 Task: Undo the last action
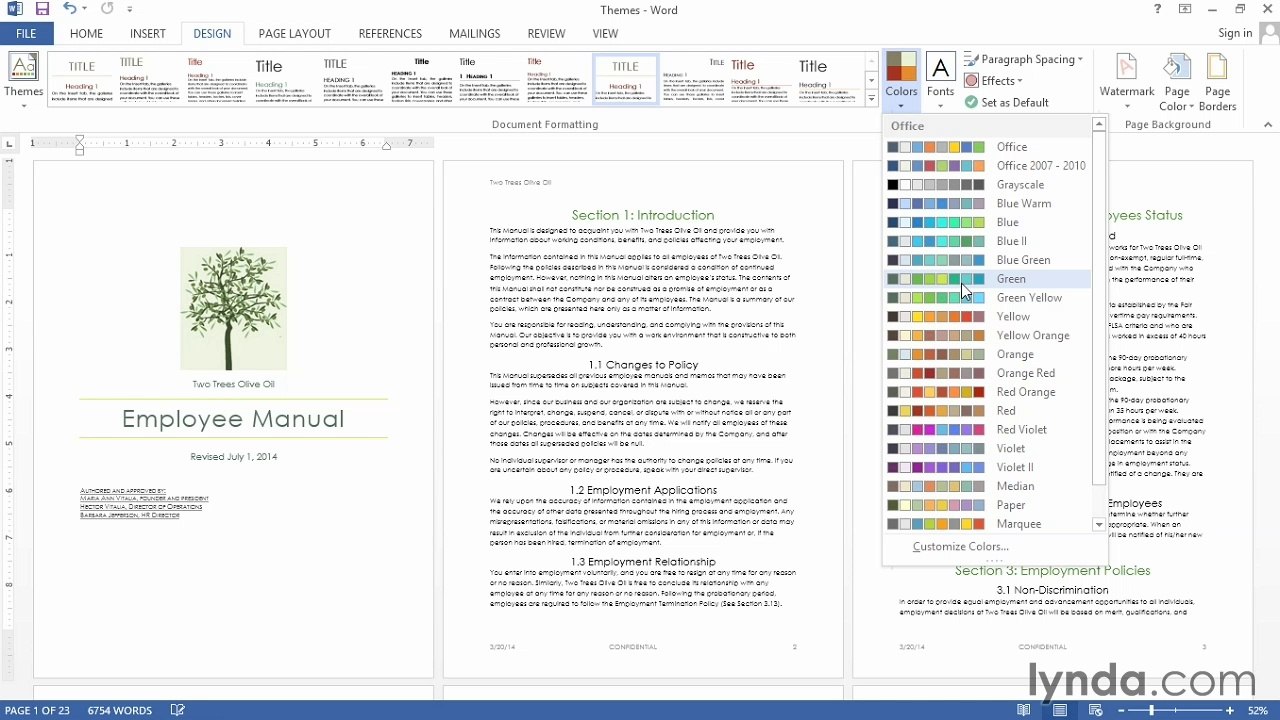pos(68,10)
